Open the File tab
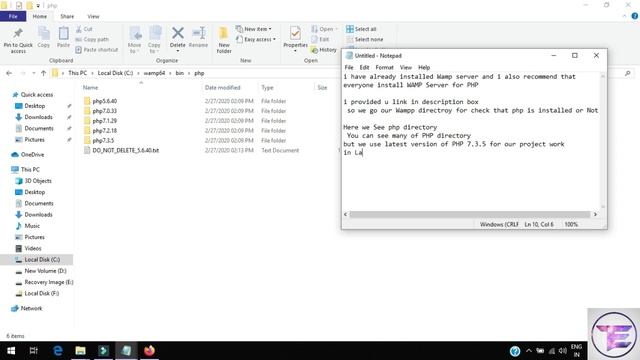This screenshot has width=640, height=360. click(x=13, y=16)
